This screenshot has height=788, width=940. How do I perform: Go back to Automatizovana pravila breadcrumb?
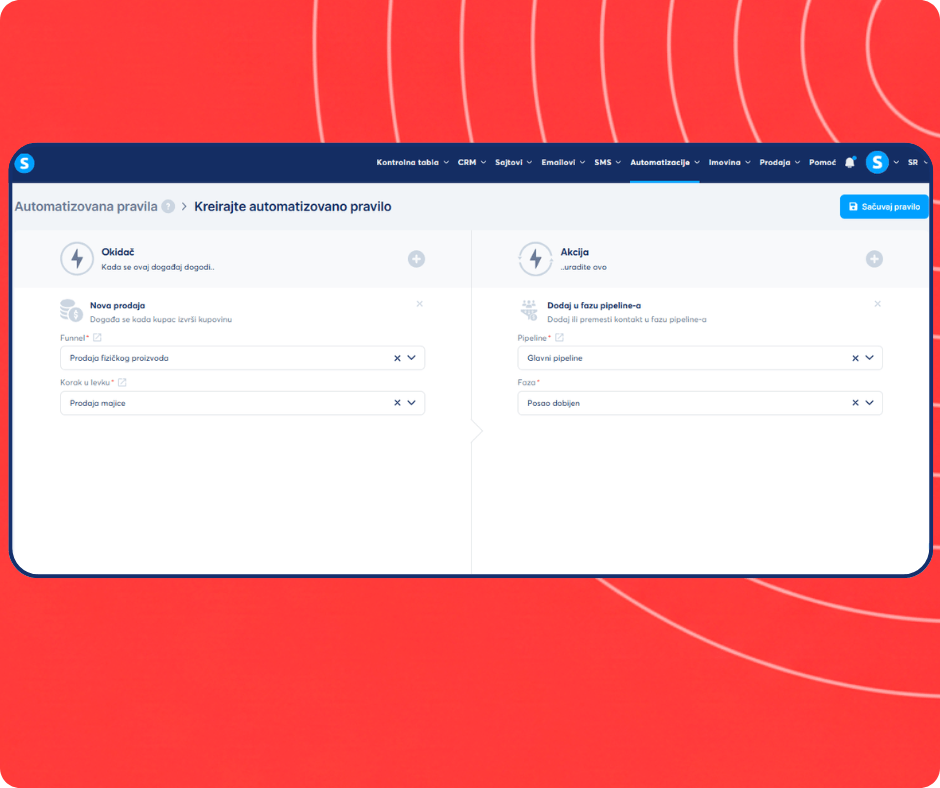pyautogui.click(x=86, y=206)
